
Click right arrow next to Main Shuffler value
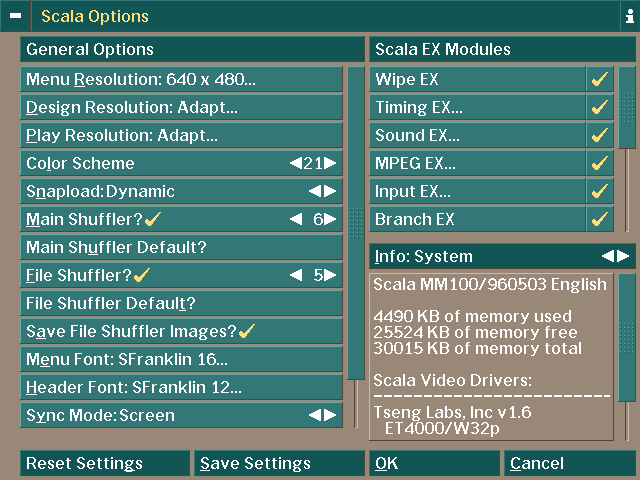tap(331, 219)
